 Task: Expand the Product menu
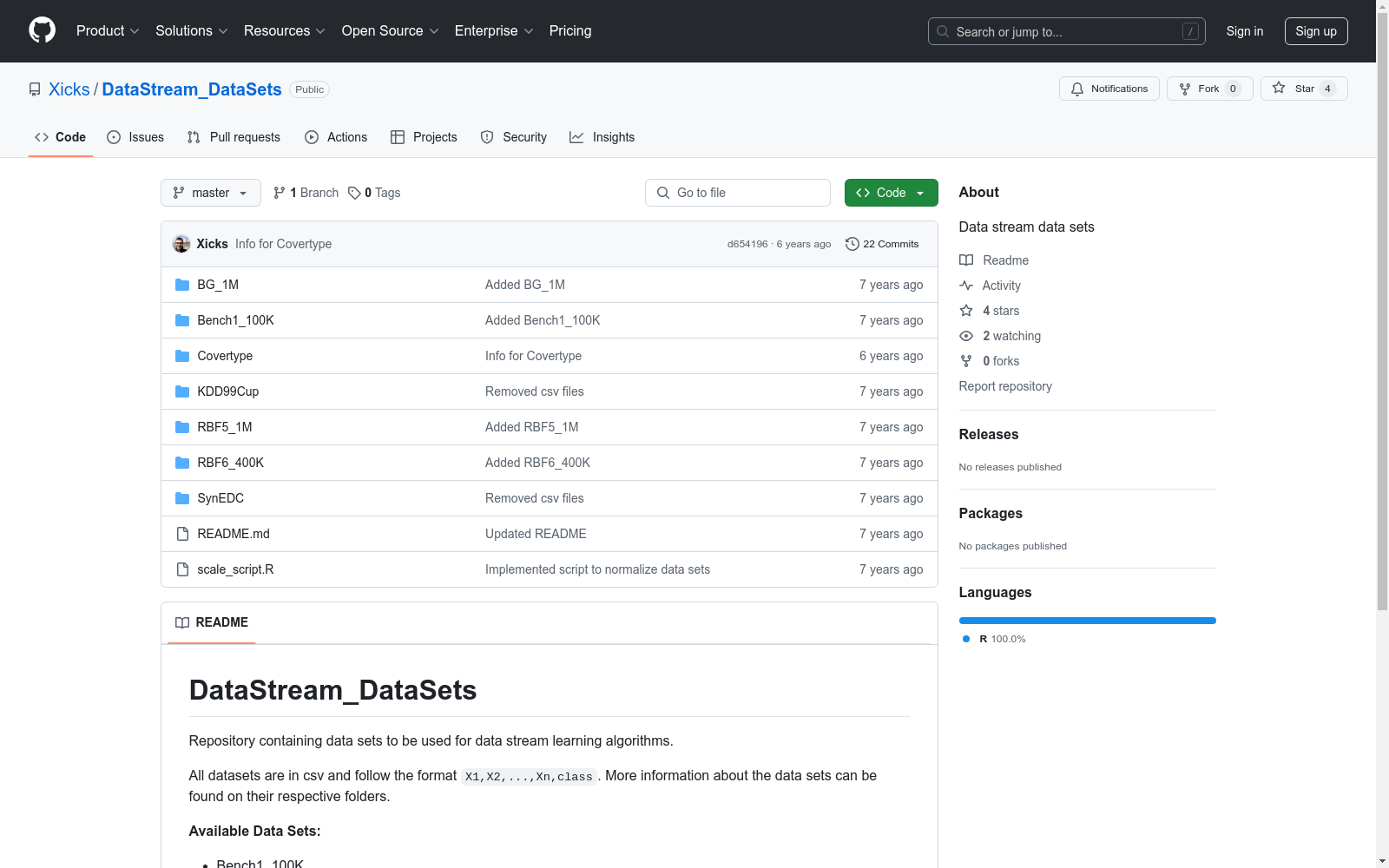[108, 30]
